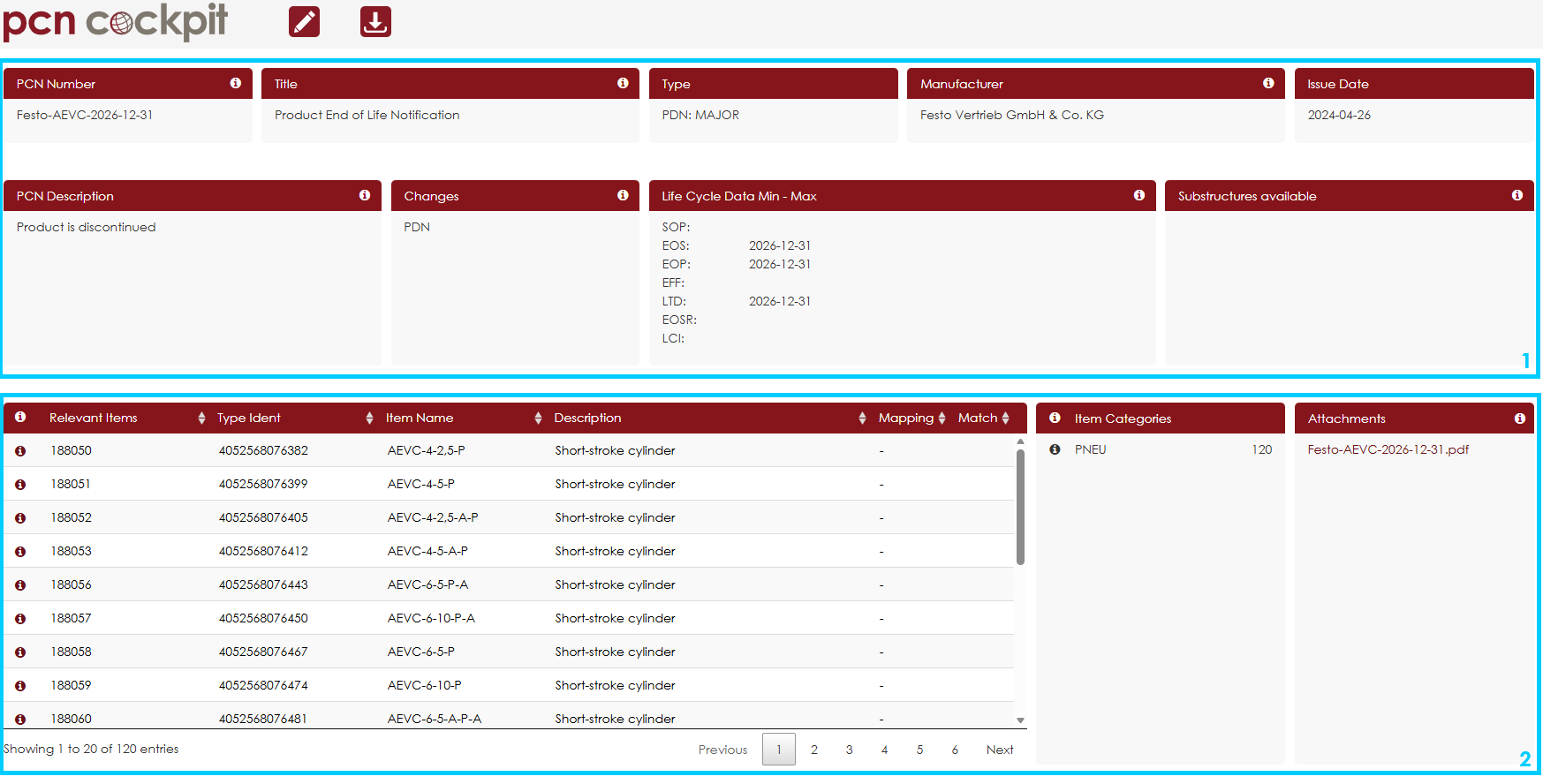Open info for item 188052
This screenshot has width=1543, height=784.
20,518
